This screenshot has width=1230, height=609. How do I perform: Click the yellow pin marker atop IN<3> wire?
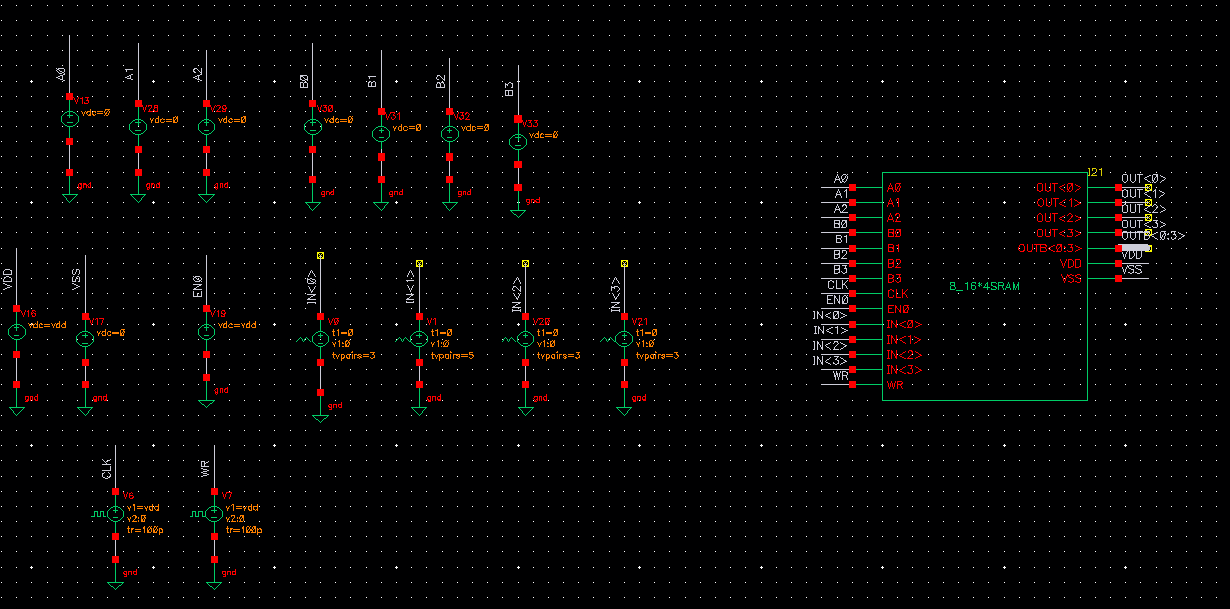coord(624,262)
